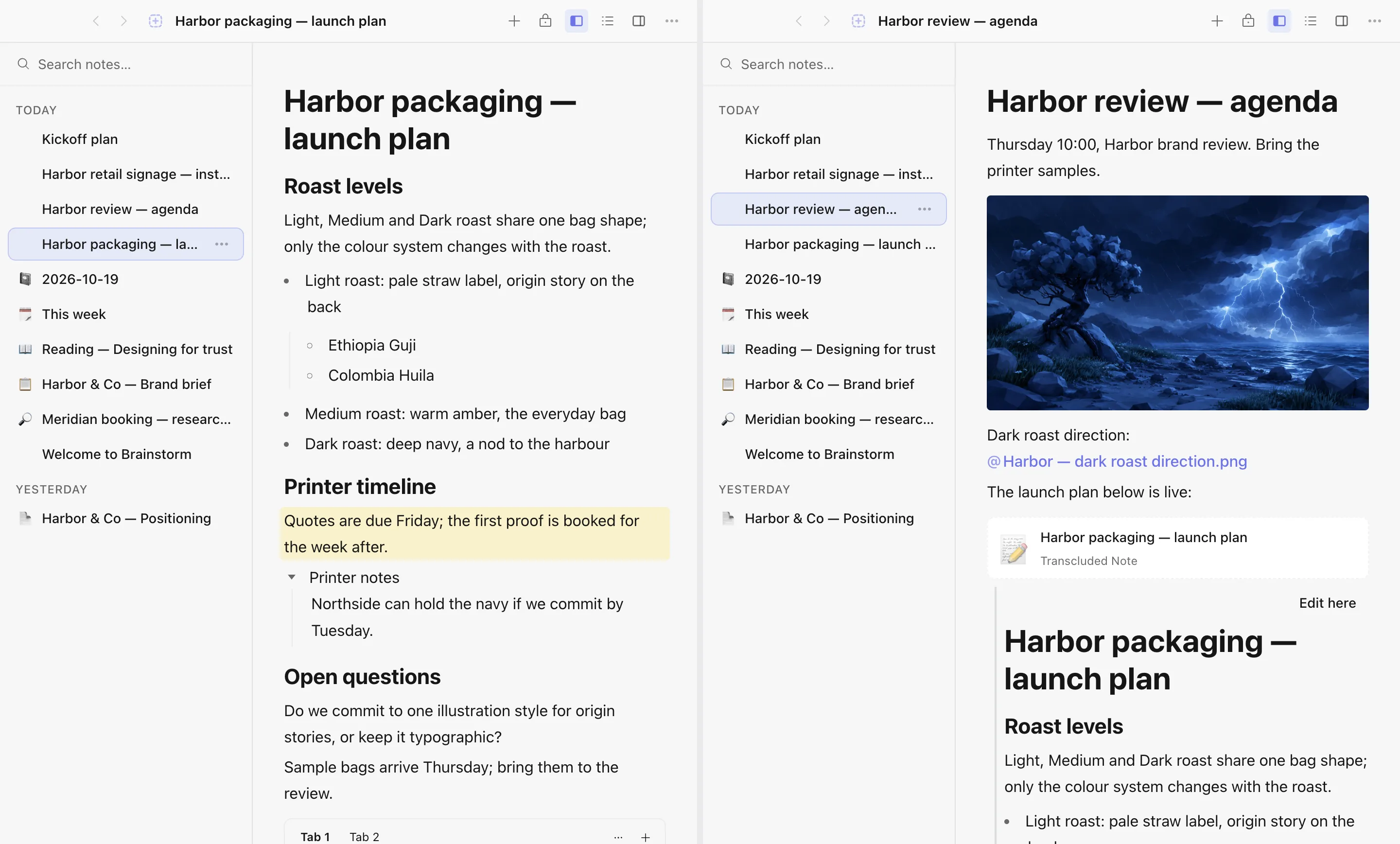Click Medium roast: warm amber bullet
The height and width of the screenshot is (844, 1400).
point(465,414)
